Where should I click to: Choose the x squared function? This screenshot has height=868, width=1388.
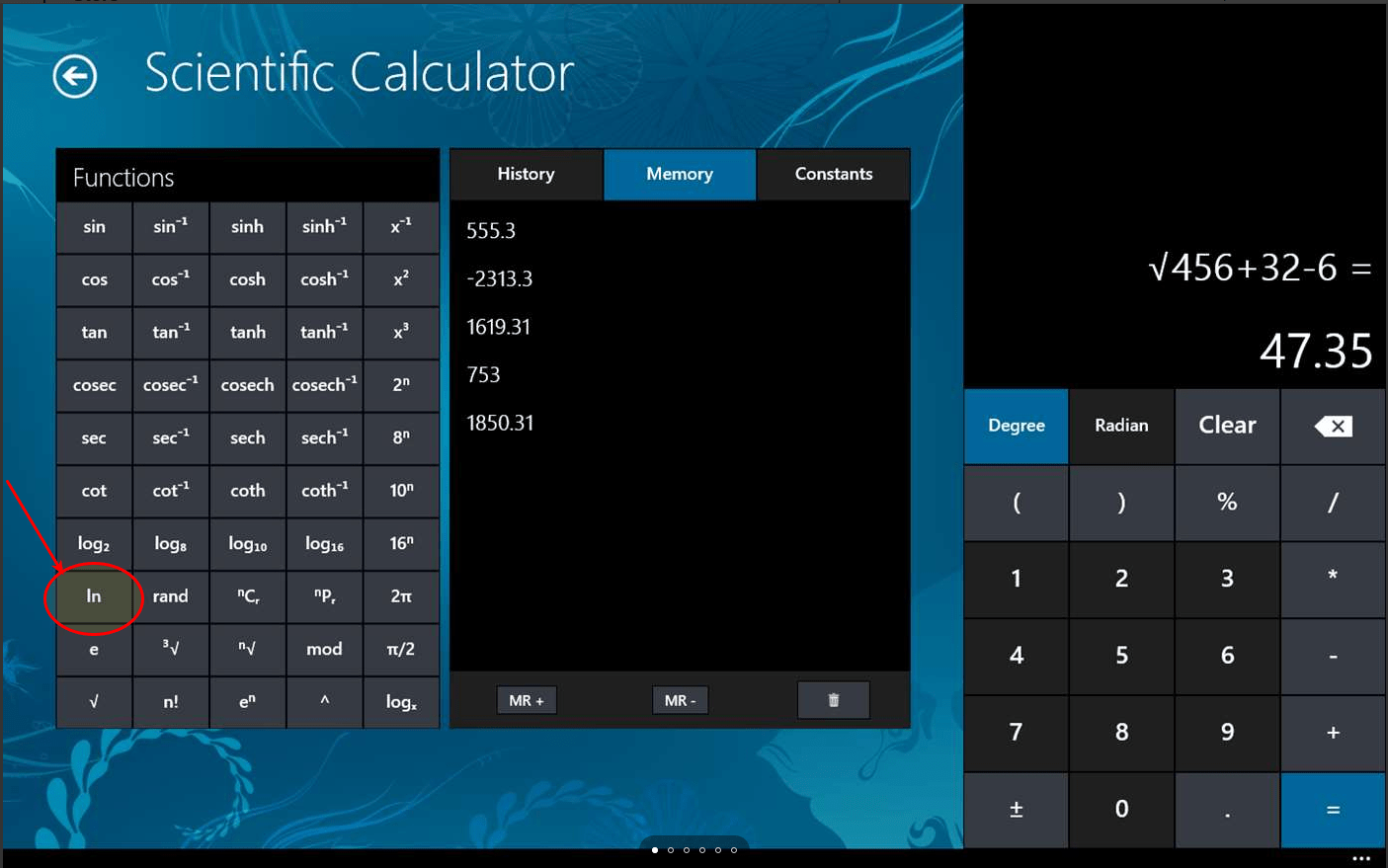[x=401, y=279]
